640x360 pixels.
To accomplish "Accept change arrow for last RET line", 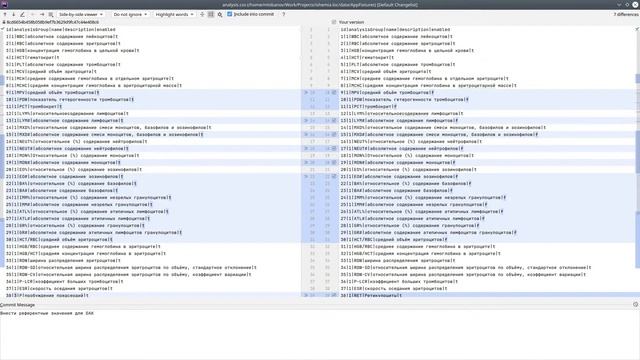I will pyautogui.click(x=306, y=295).
